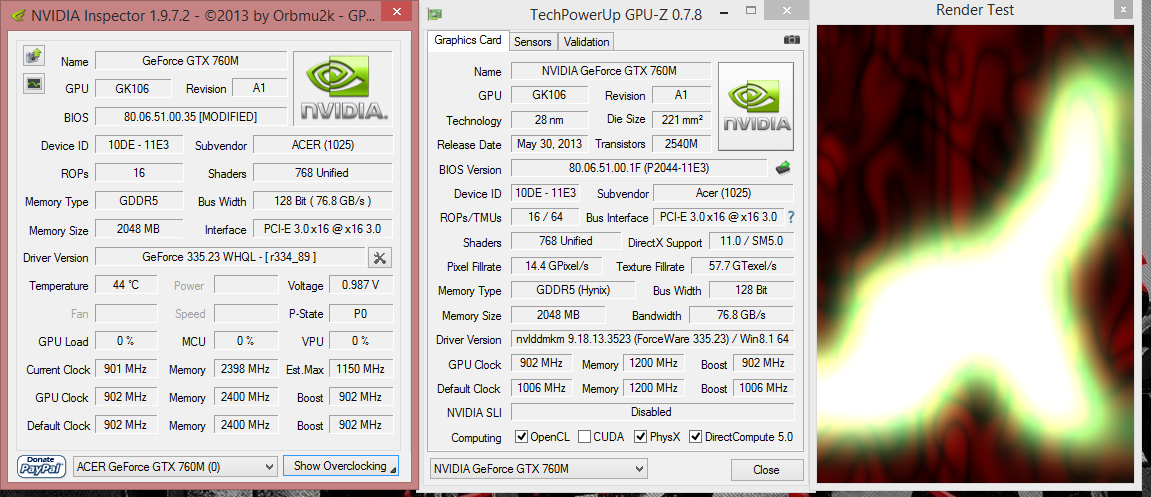Take a GPU-Z screenshot with the camera icon
Viewport: 1151px width, 497px height.
pyautogui.click(x=791, y=40)
